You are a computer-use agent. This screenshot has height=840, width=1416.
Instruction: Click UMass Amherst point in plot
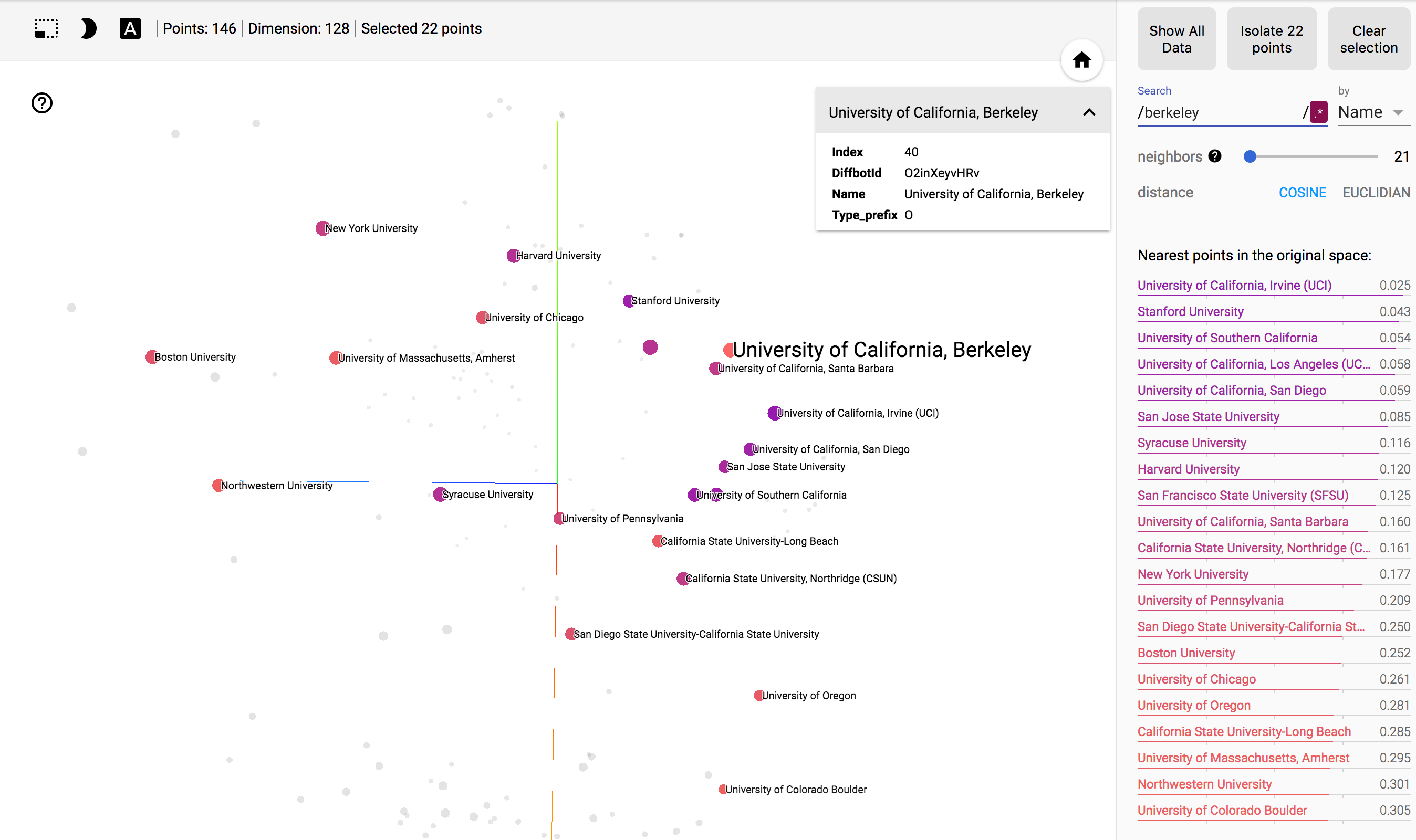pyautogui.click(x=336, y=358)
